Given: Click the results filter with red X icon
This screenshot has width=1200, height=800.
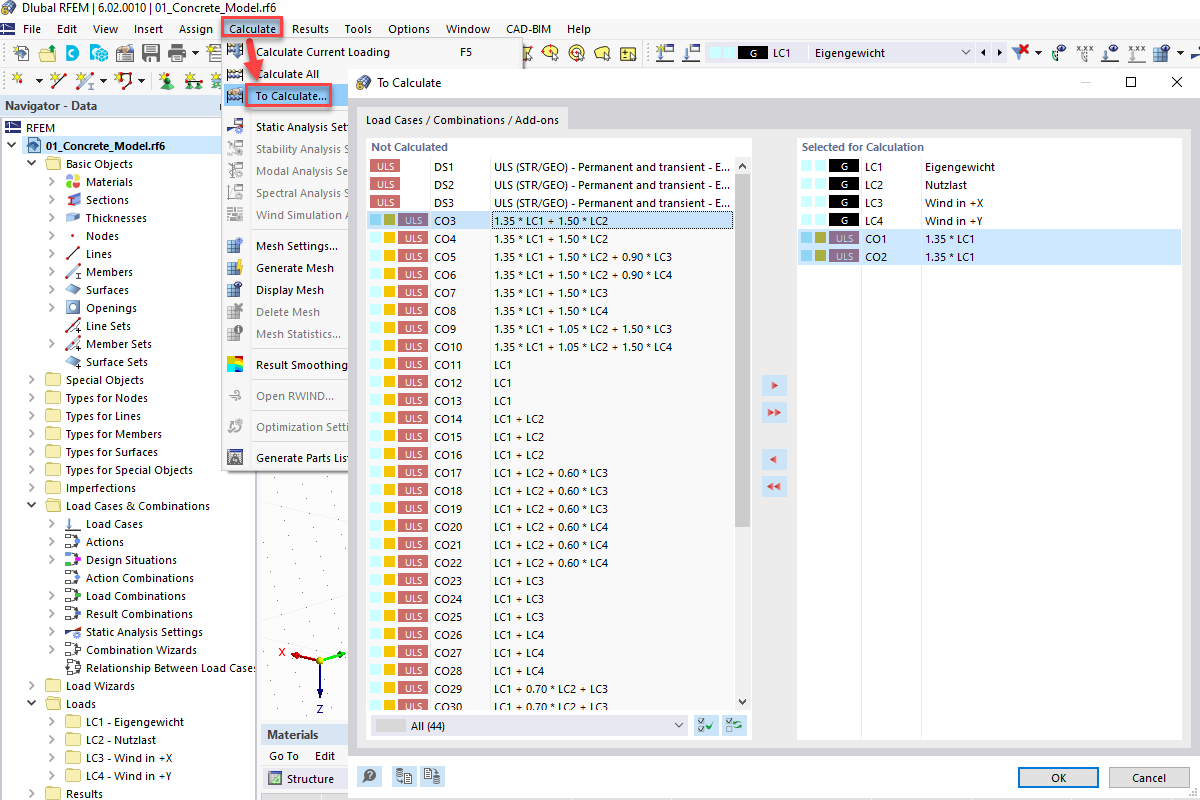Looking at the screenshot, I should tap(1020, 52).
